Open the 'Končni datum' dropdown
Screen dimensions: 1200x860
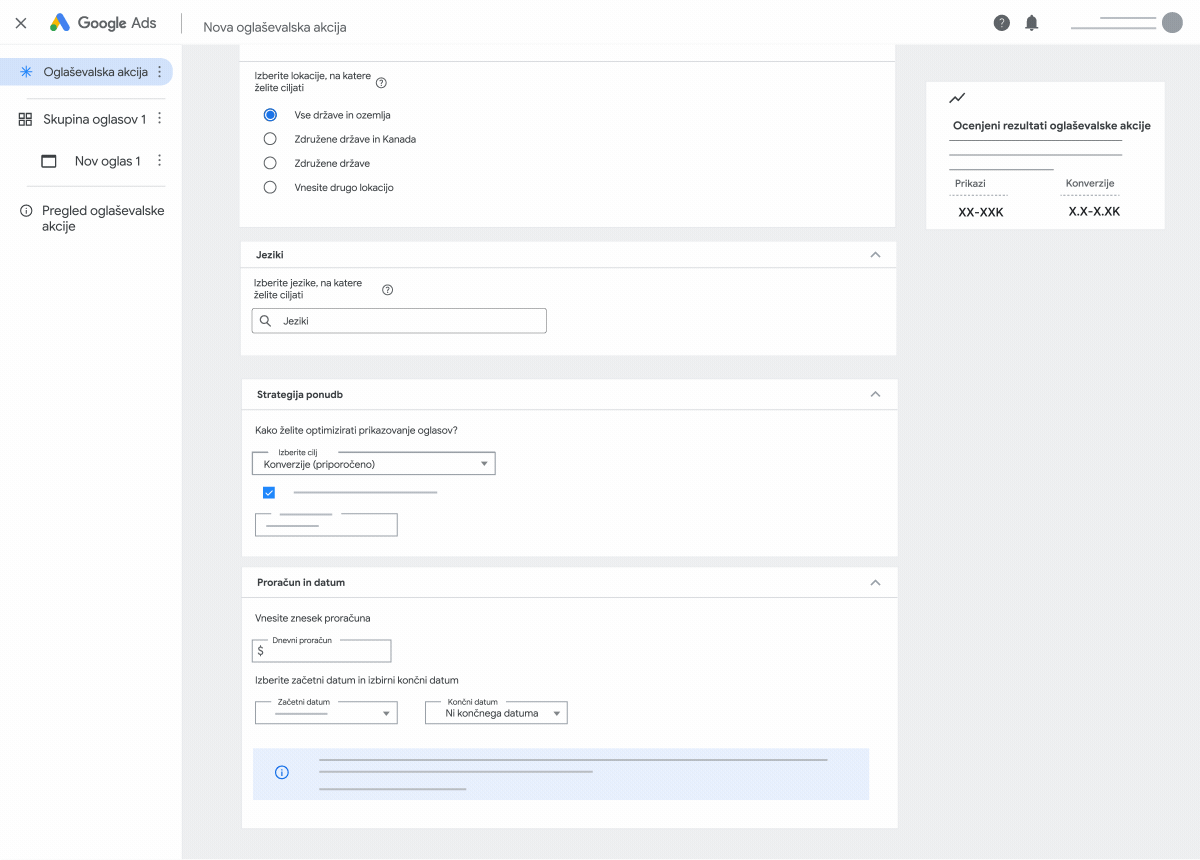click(x=496, y=713)
